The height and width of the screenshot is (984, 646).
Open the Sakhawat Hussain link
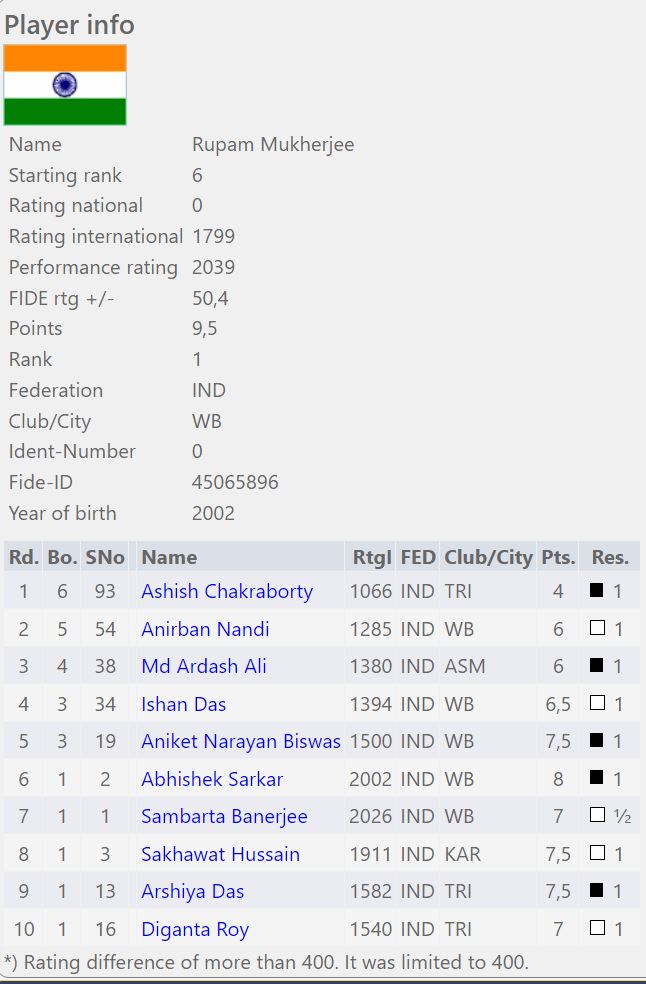(x=220, y=854)
